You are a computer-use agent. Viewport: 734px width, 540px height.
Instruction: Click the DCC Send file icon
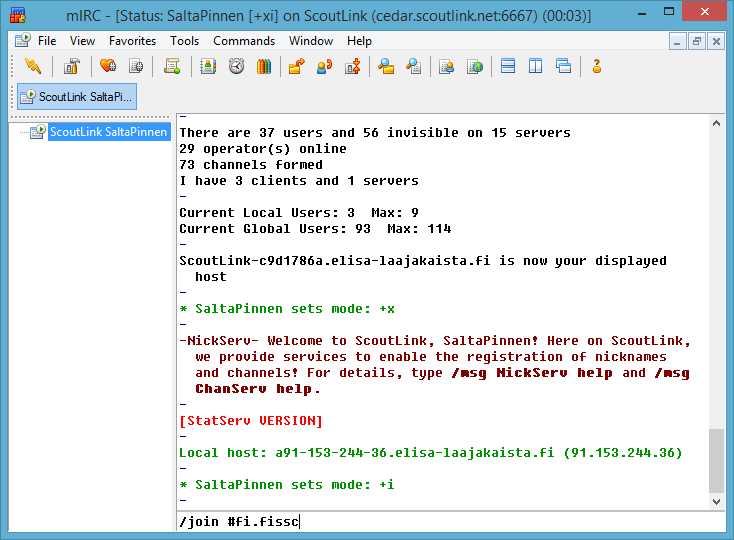pos(296,66)
